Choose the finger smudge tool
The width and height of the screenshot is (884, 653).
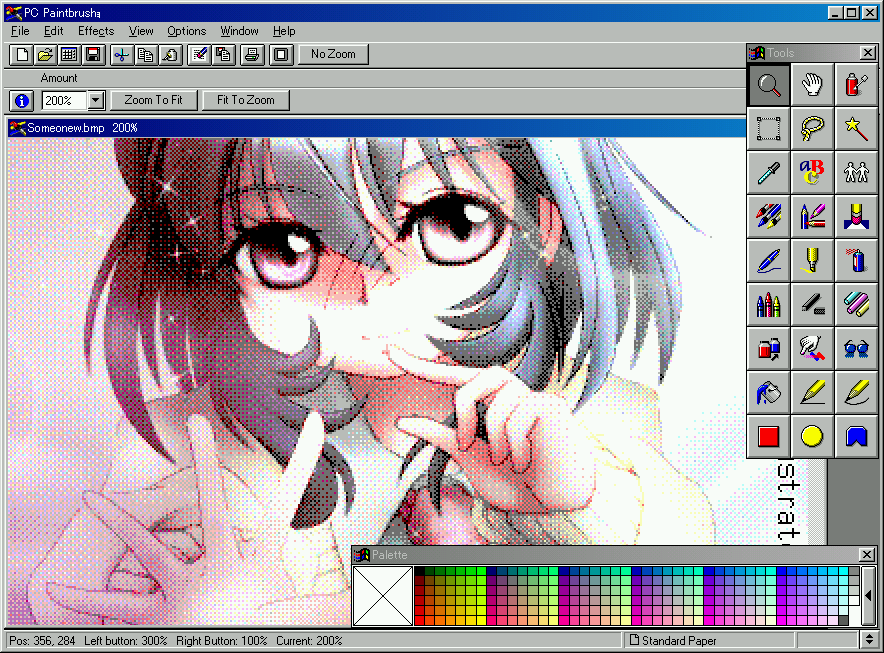(812, 348)
